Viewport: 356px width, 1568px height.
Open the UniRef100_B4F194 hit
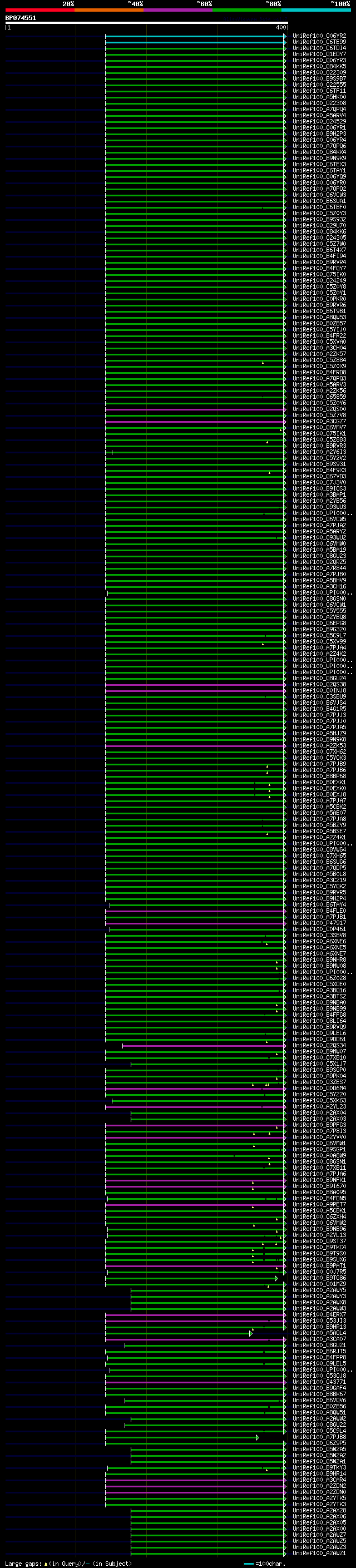tap(319, 256)
